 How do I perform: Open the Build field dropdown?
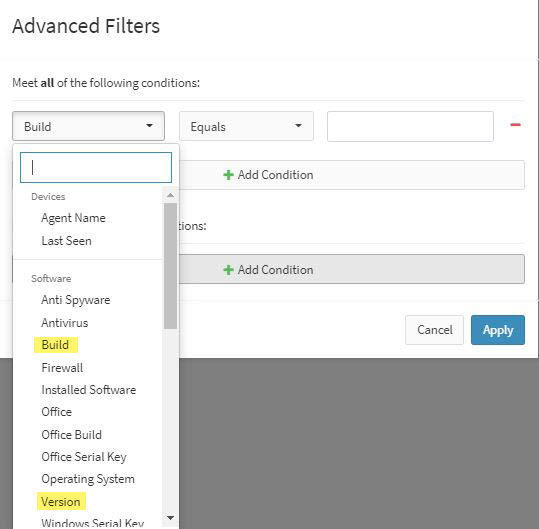click(x=88, y=126)
